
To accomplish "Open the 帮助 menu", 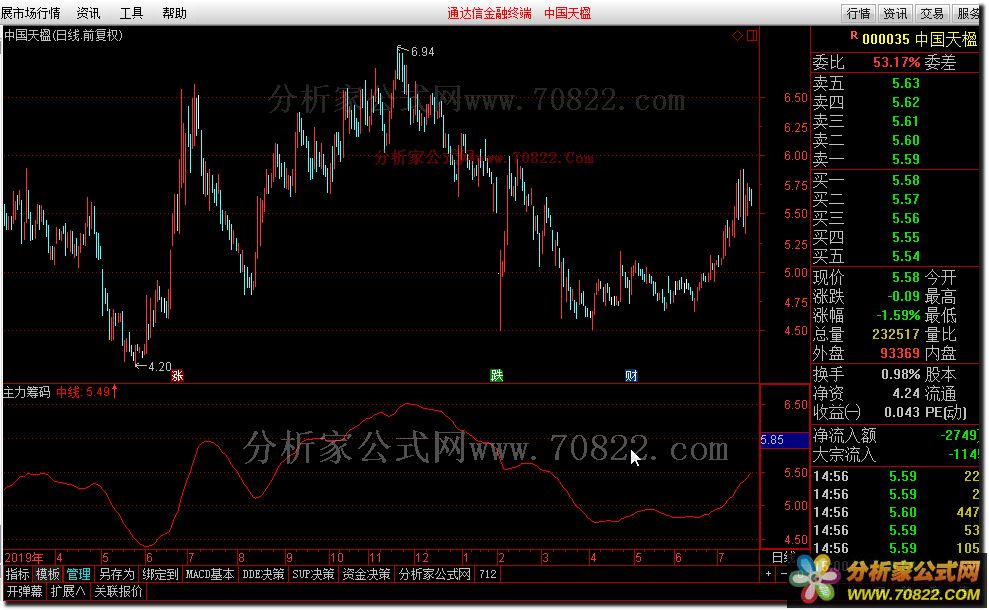I will [175, 13].
